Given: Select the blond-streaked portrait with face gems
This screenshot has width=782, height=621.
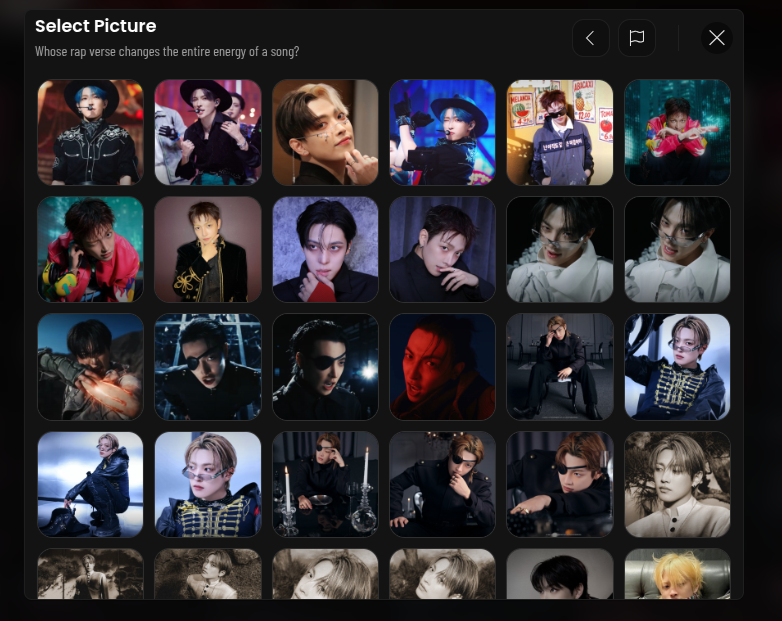Looking at the screenshot, I should [x=325, y=132].
